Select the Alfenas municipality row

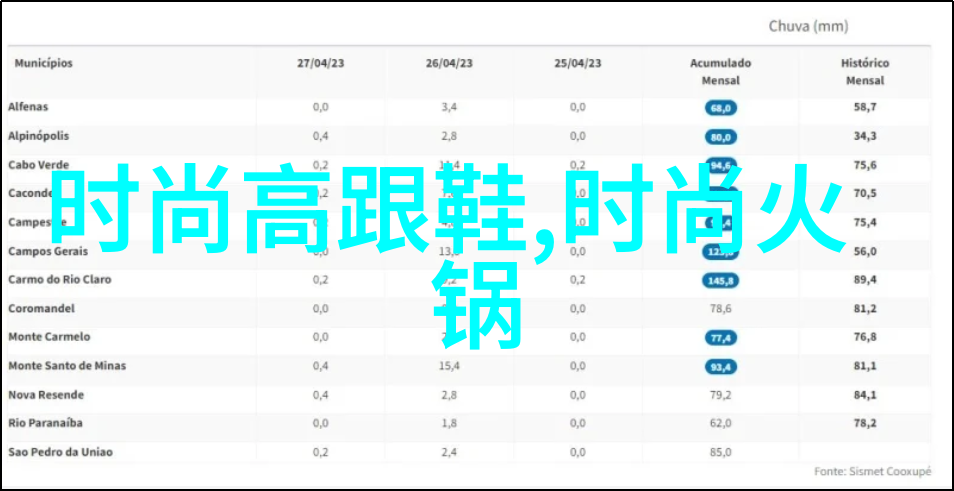[28, 106]
